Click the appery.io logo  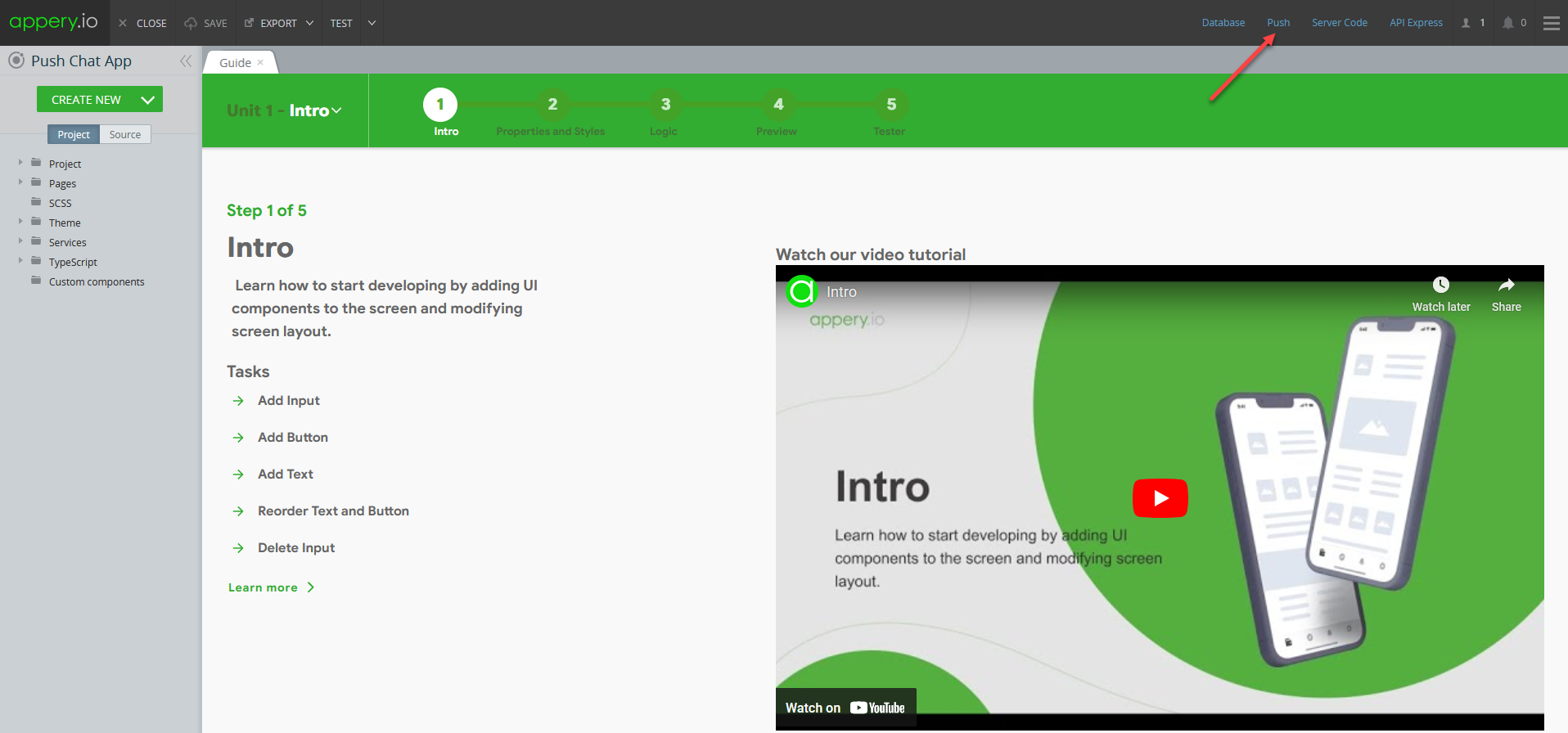54,22
